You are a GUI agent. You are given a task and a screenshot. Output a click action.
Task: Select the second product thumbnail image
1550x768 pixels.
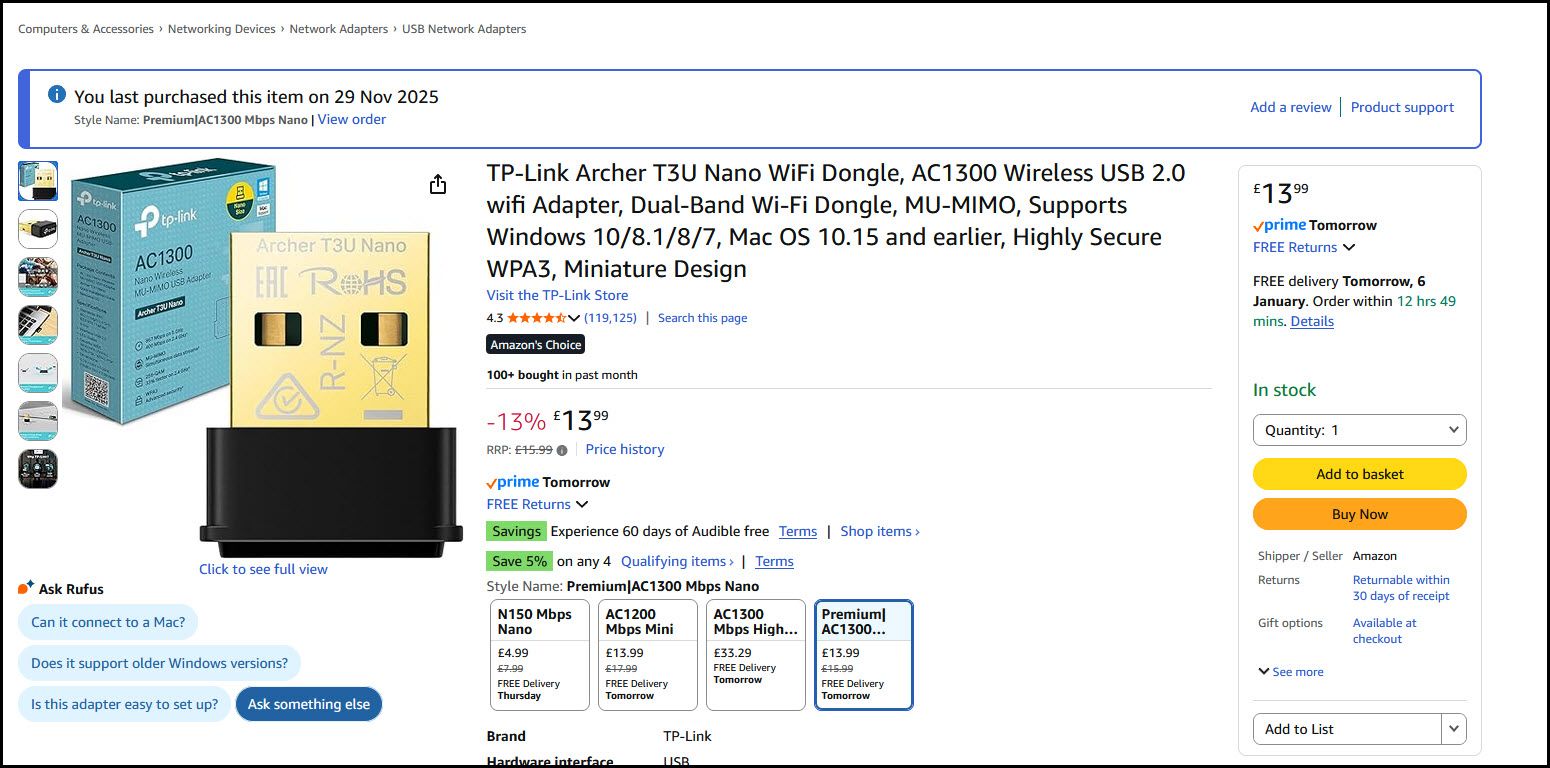point(38,229)
